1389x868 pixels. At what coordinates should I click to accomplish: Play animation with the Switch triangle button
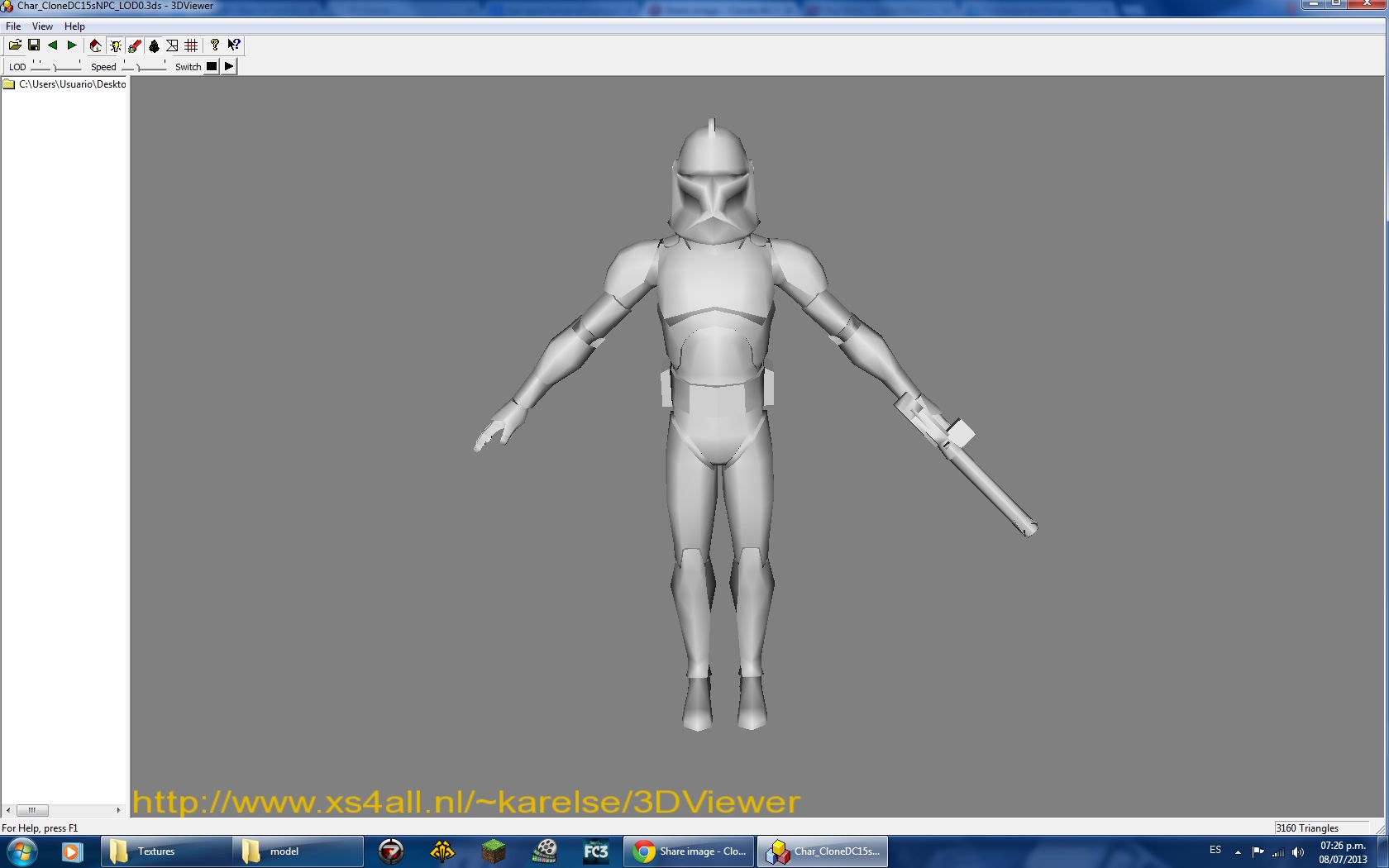pyautogui.click(x=229, y=66)
